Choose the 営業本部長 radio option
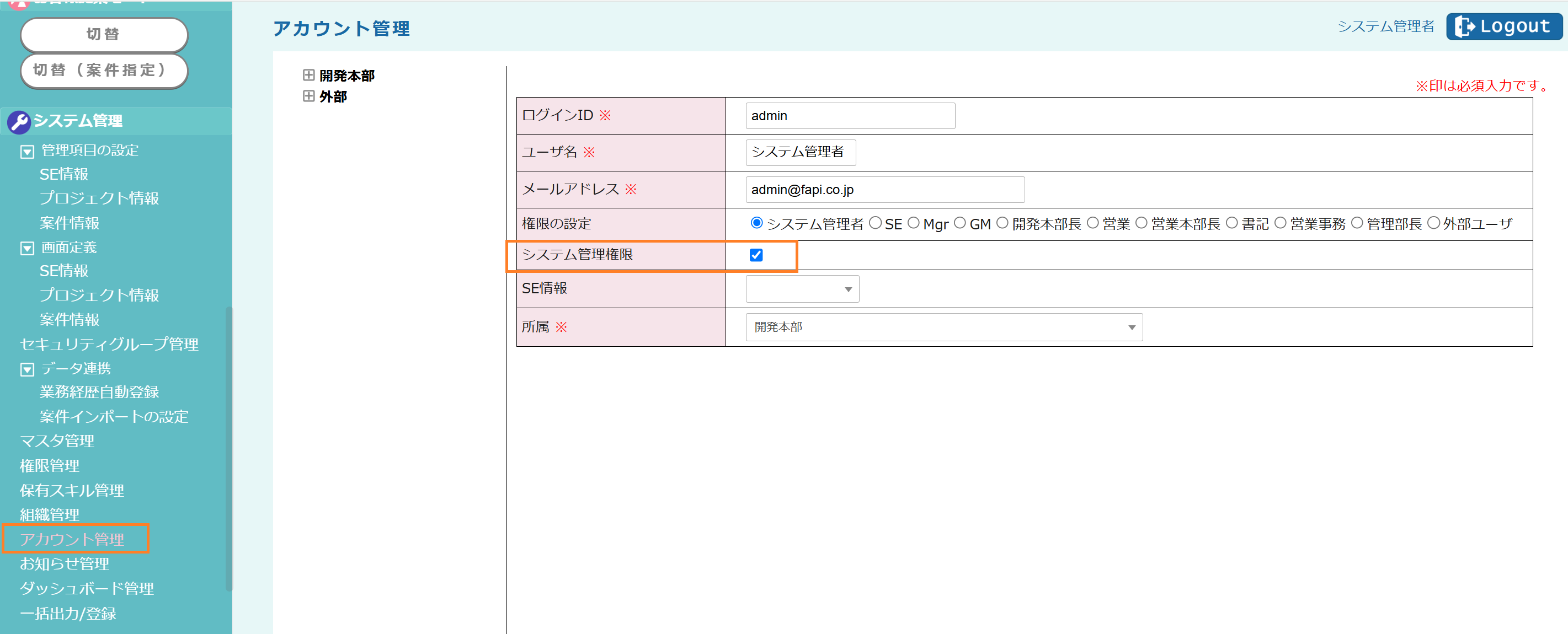Image resolution: width=1568 pixels, height=634 pixels. [x=1142, y=223]
